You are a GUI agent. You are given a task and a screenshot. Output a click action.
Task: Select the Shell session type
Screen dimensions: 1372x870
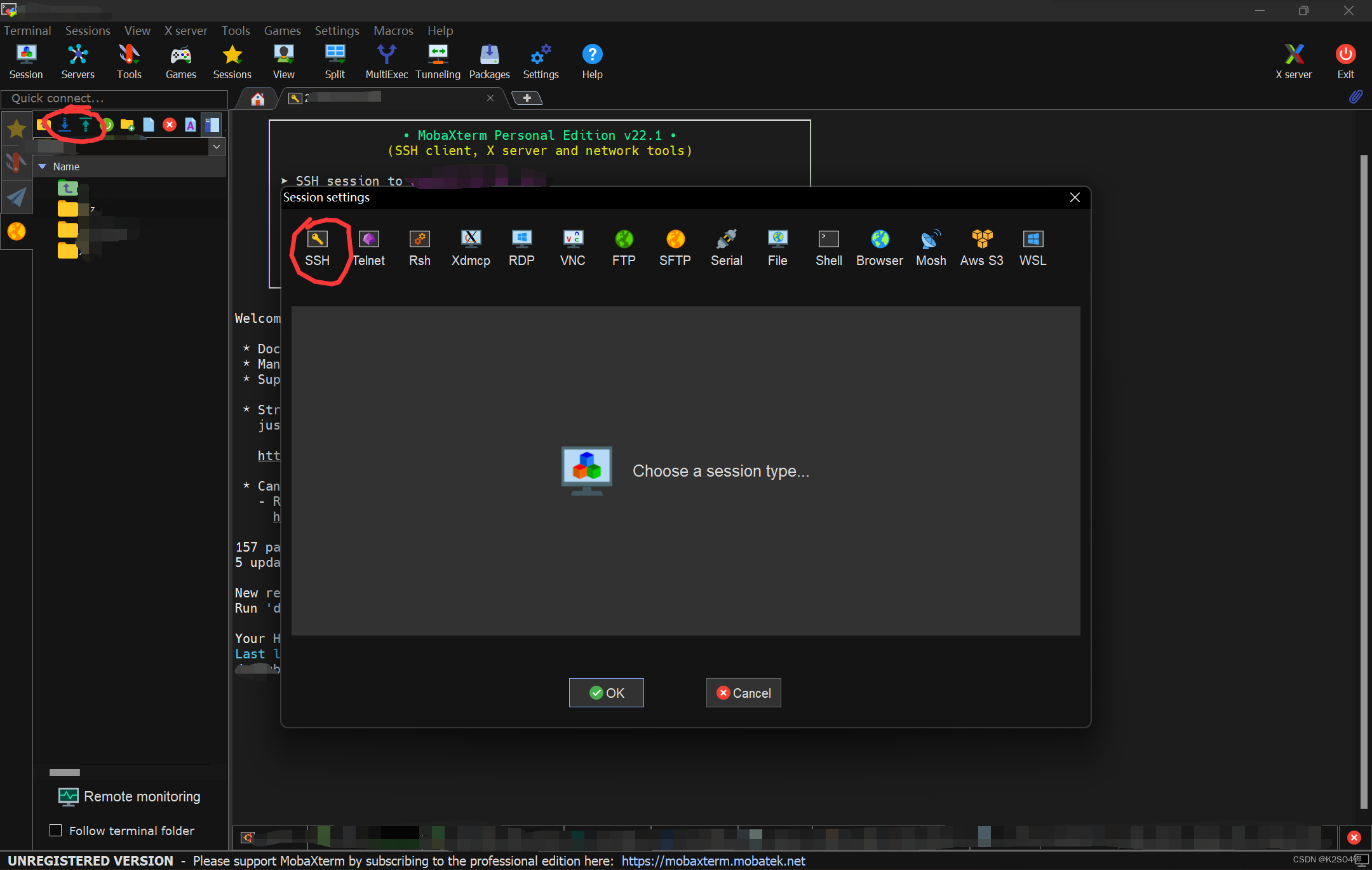click(x=829, y=248)
